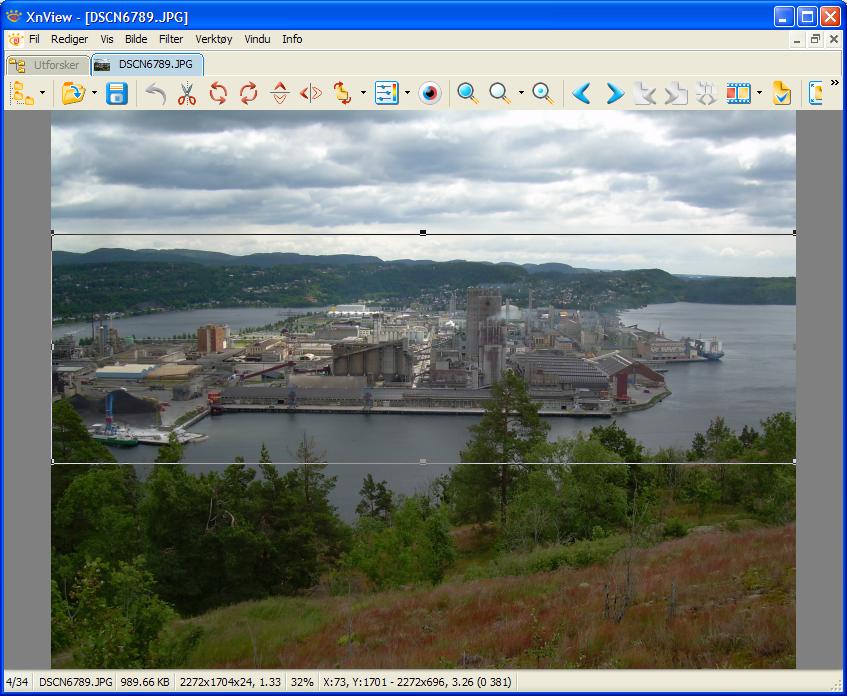Viewport: 847px width, 696px height.
Task: Expand the zoom dropdown arrow
Action: [521, 93]
